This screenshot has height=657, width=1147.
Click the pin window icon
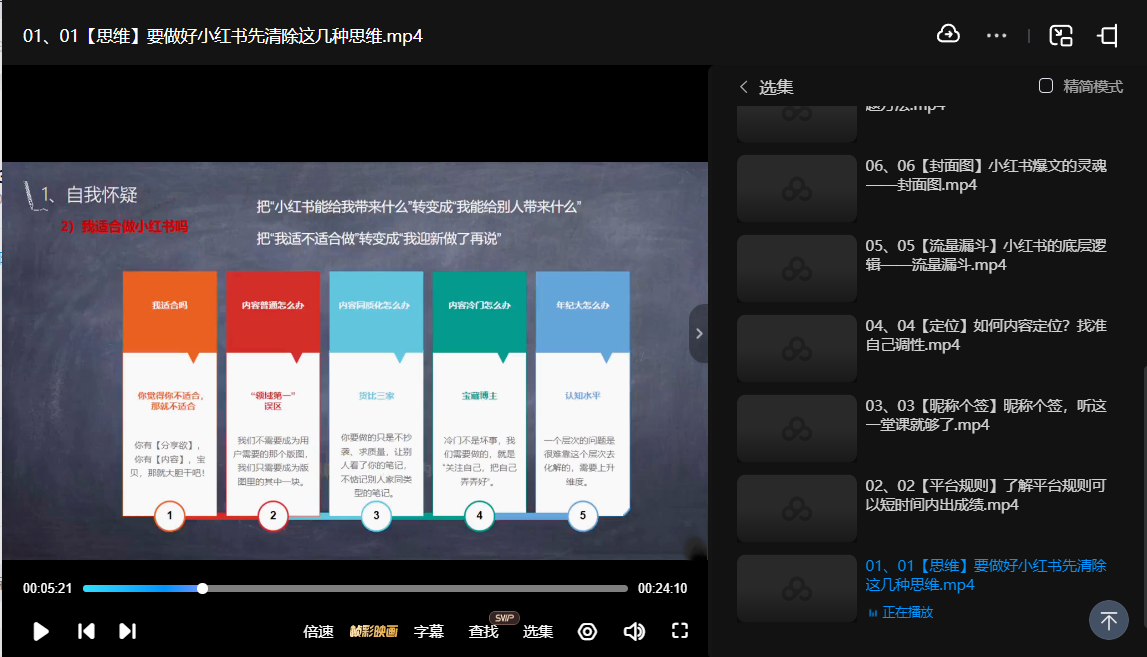tap(1108, 36)
